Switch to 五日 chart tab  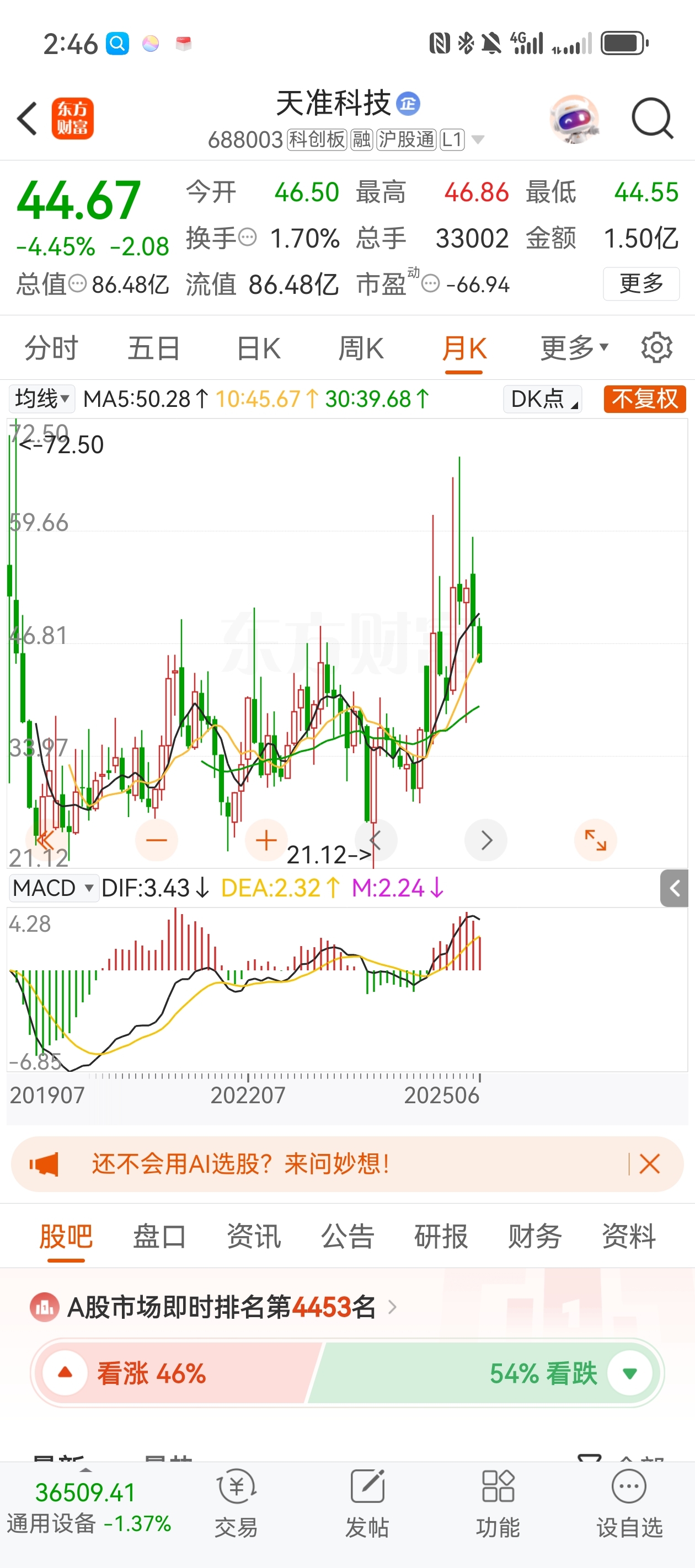[153, 347]
